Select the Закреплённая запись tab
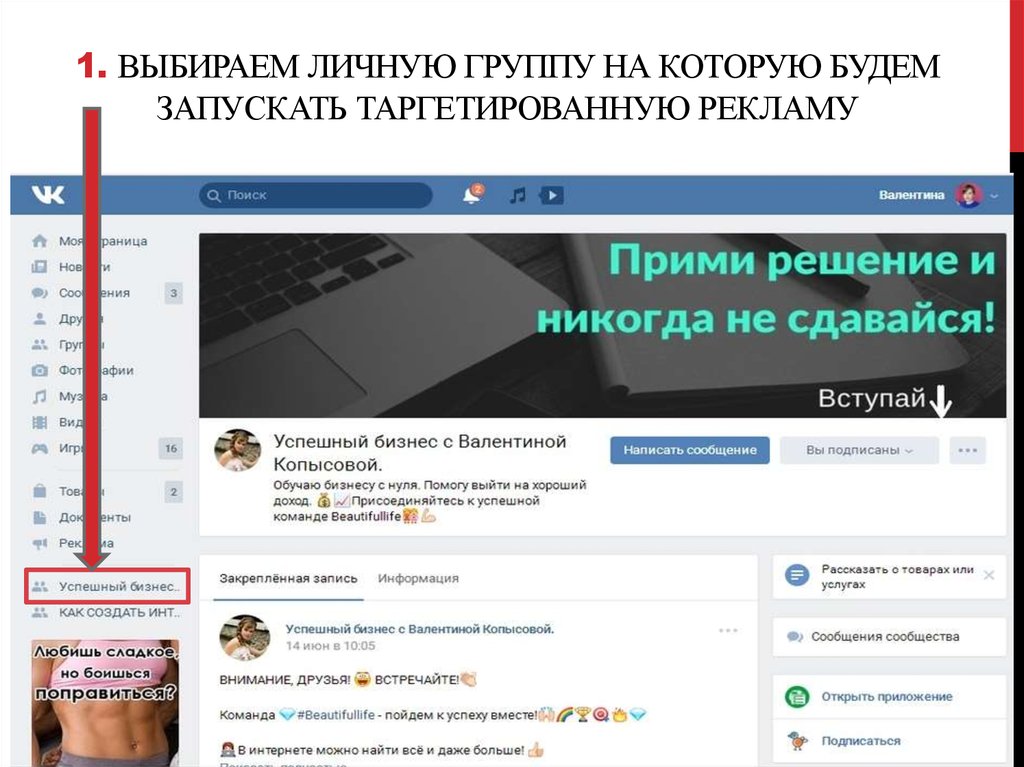 288,578
